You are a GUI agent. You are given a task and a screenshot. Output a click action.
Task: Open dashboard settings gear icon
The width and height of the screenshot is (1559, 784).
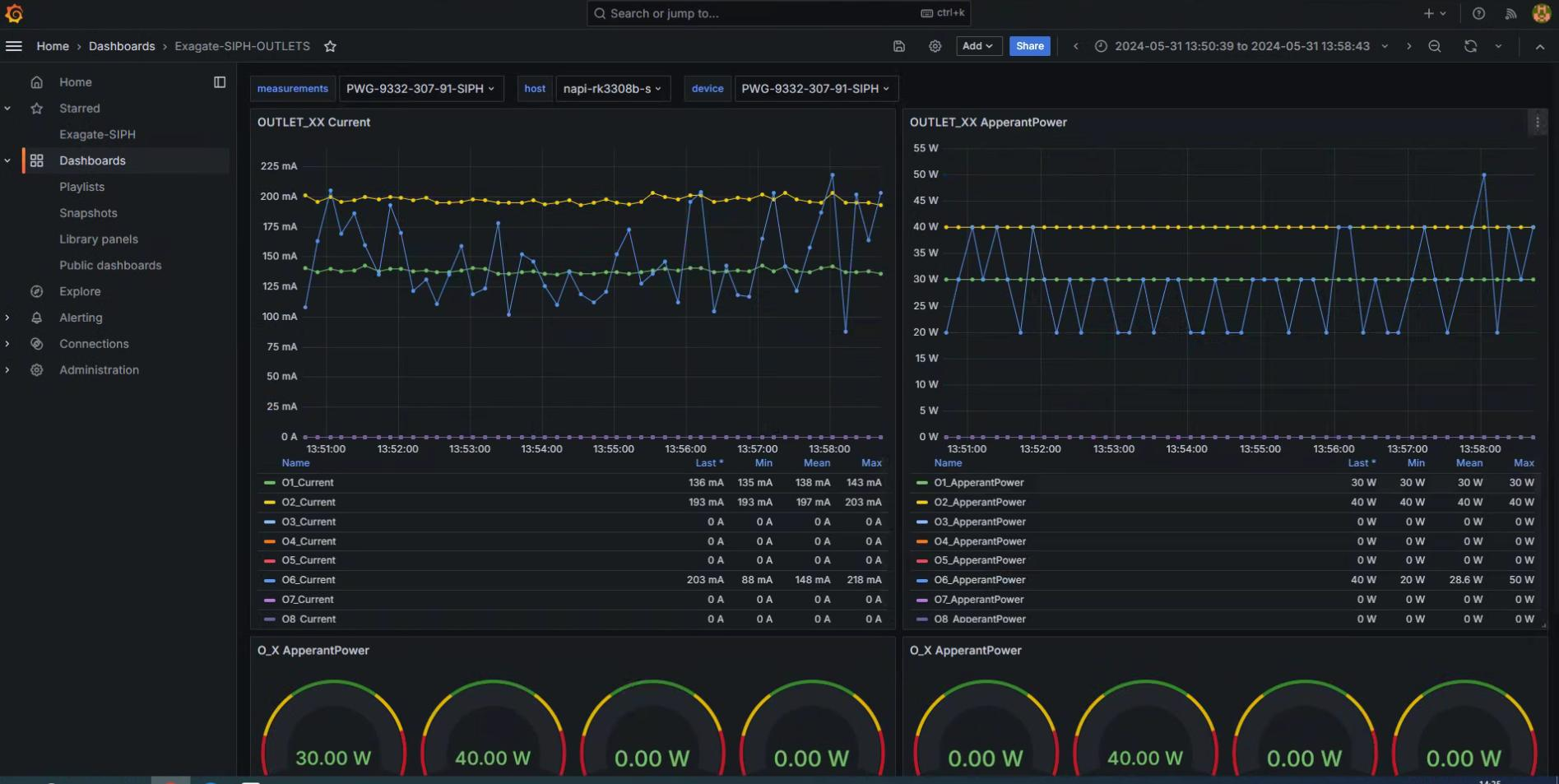pos(935,47)
